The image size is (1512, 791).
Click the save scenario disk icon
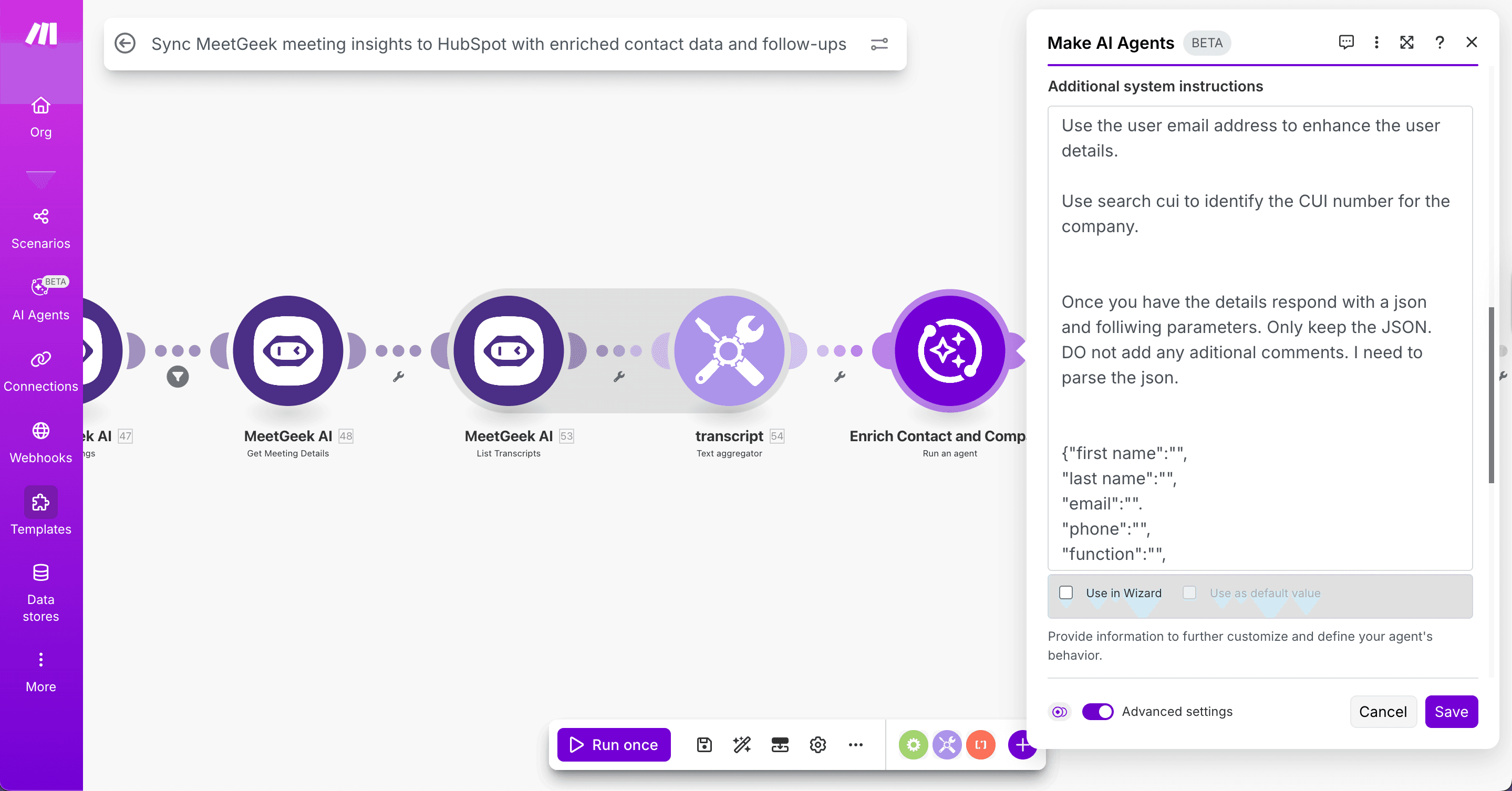[x=704, y=745]
